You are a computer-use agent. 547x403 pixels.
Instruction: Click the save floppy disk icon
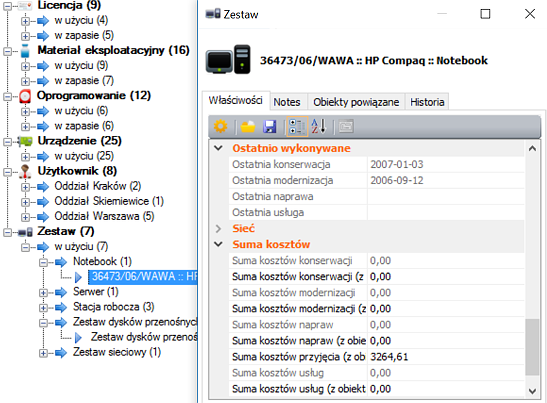(x=269, y=126)
